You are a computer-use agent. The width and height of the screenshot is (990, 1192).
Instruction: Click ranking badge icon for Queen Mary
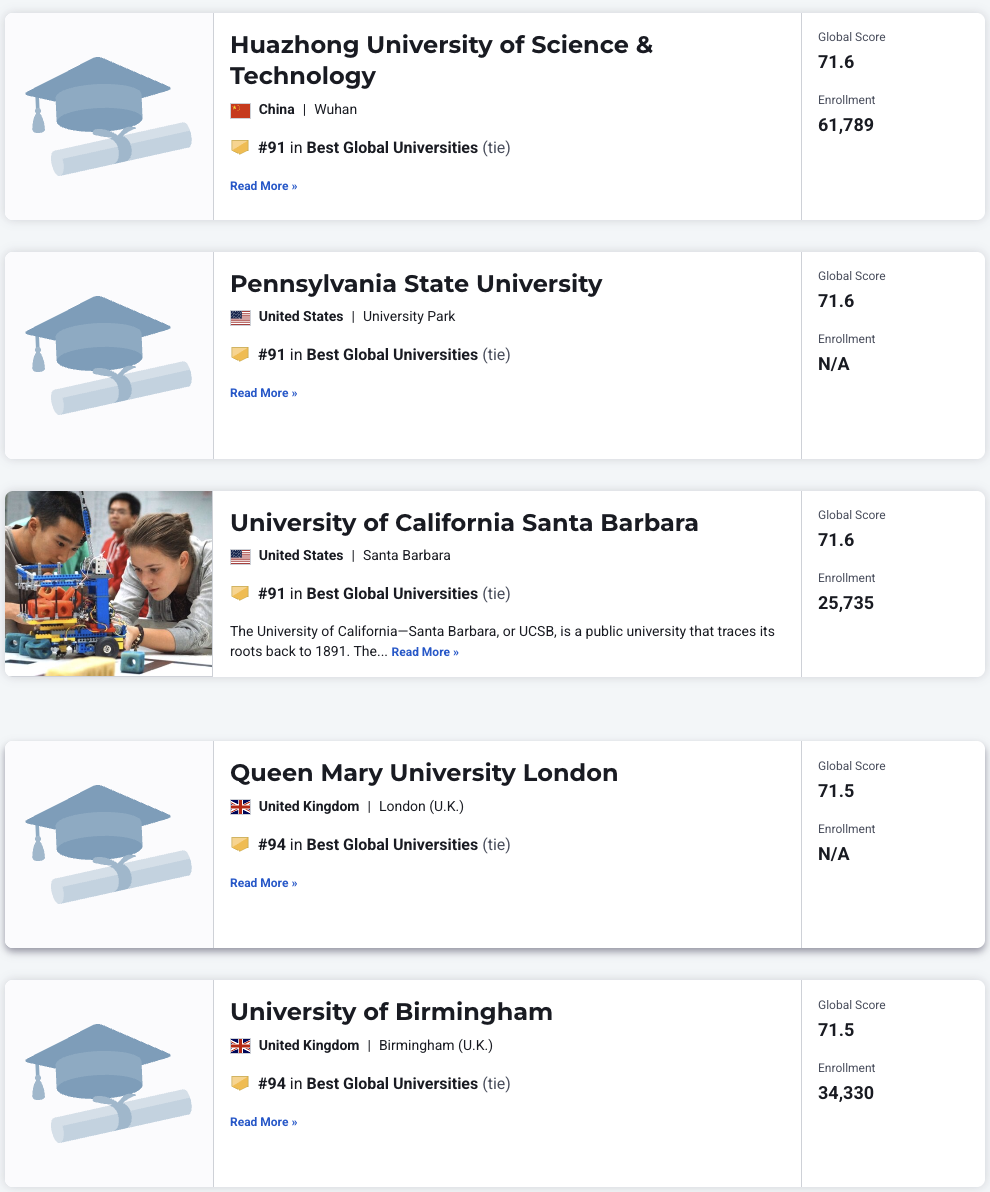pyautogui.click(x=240, y=845)
